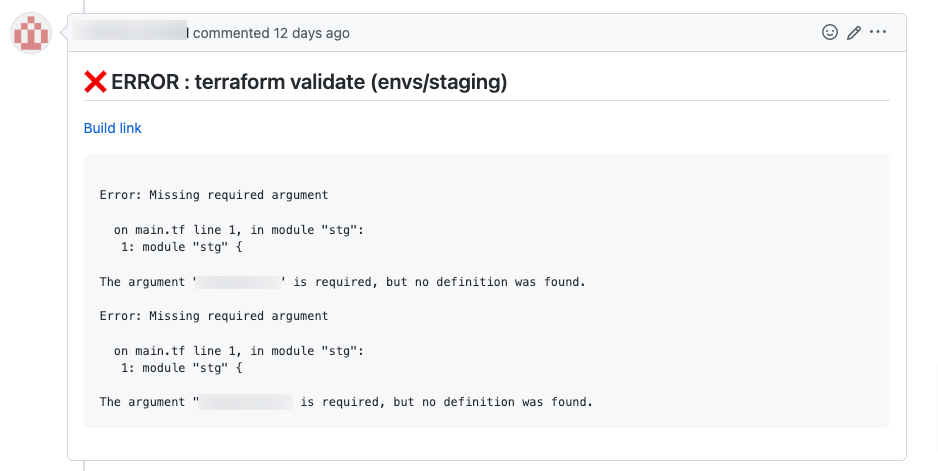Click the word "commented" in comment header

tap(231, 33)
